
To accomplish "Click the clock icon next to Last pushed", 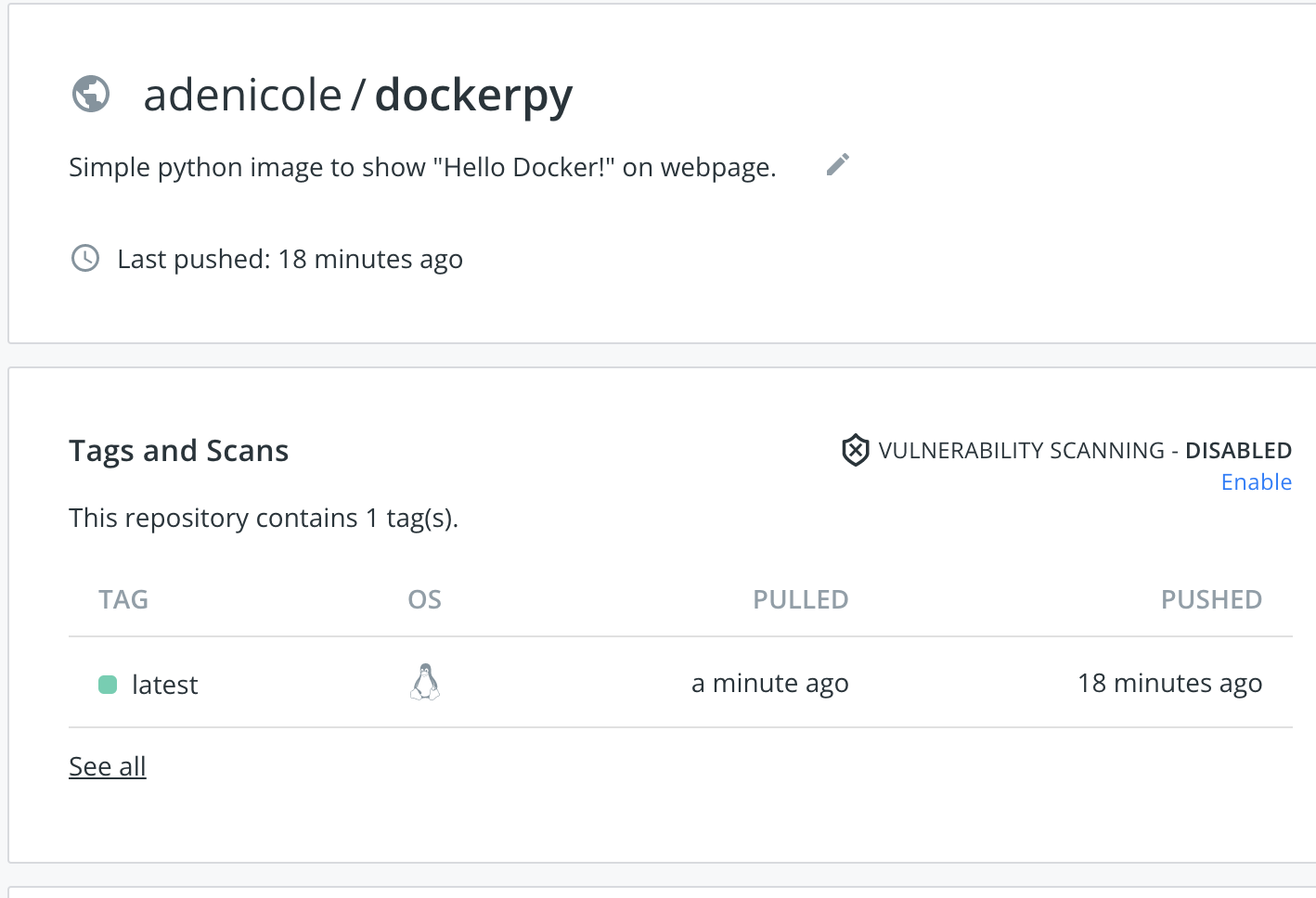I will pos(85,258).
